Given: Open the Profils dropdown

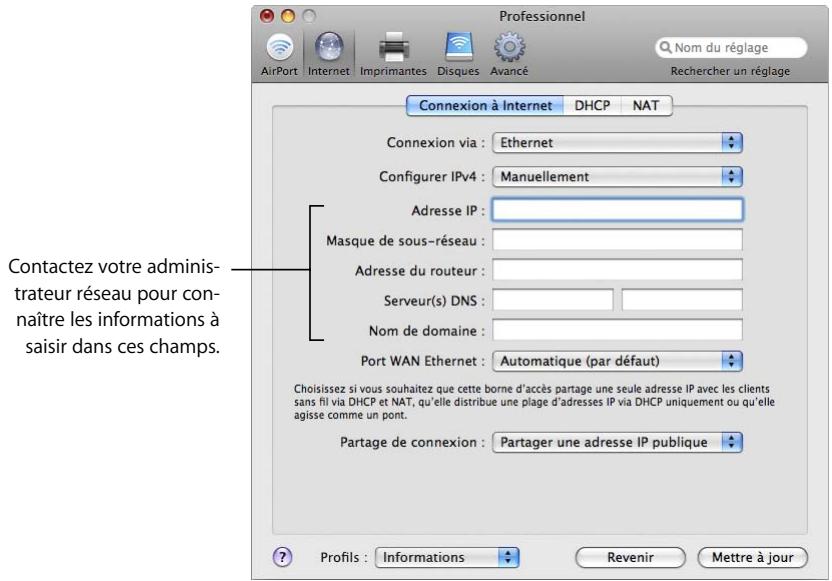Looking at the screenshot, I should point(447,557).
